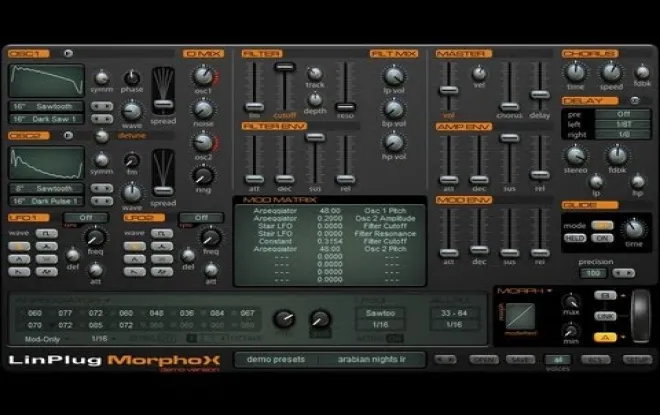
Task: Click the filter cutoff slider
Action: tap(285, 67)
